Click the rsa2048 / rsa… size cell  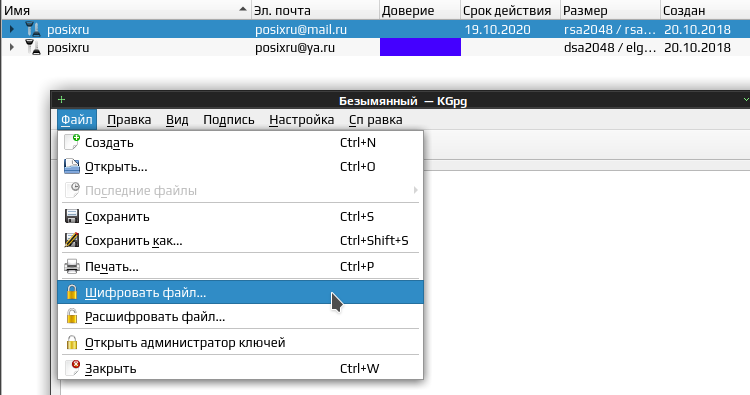click(x=610, y=29)
